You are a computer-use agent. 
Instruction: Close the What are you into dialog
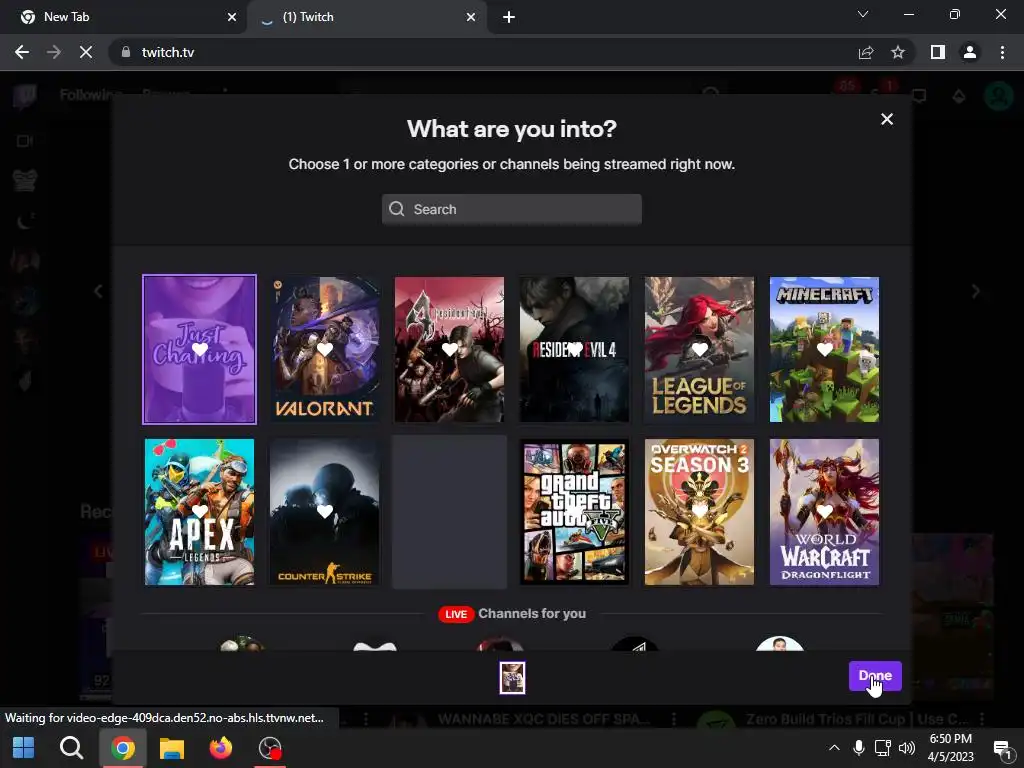(x=887, y=119)
